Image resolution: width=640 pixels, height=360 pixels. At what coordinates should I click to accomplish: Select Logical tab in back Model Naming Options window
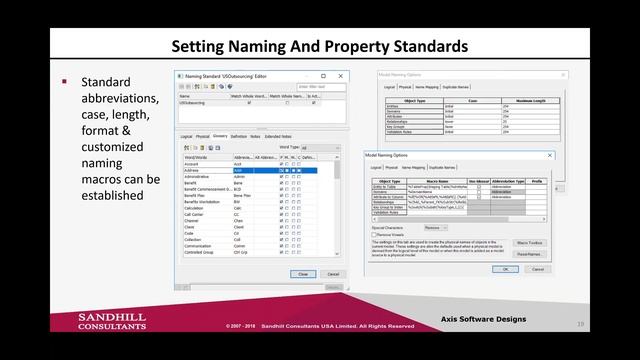pyautogui.click(x=389, y=87)
